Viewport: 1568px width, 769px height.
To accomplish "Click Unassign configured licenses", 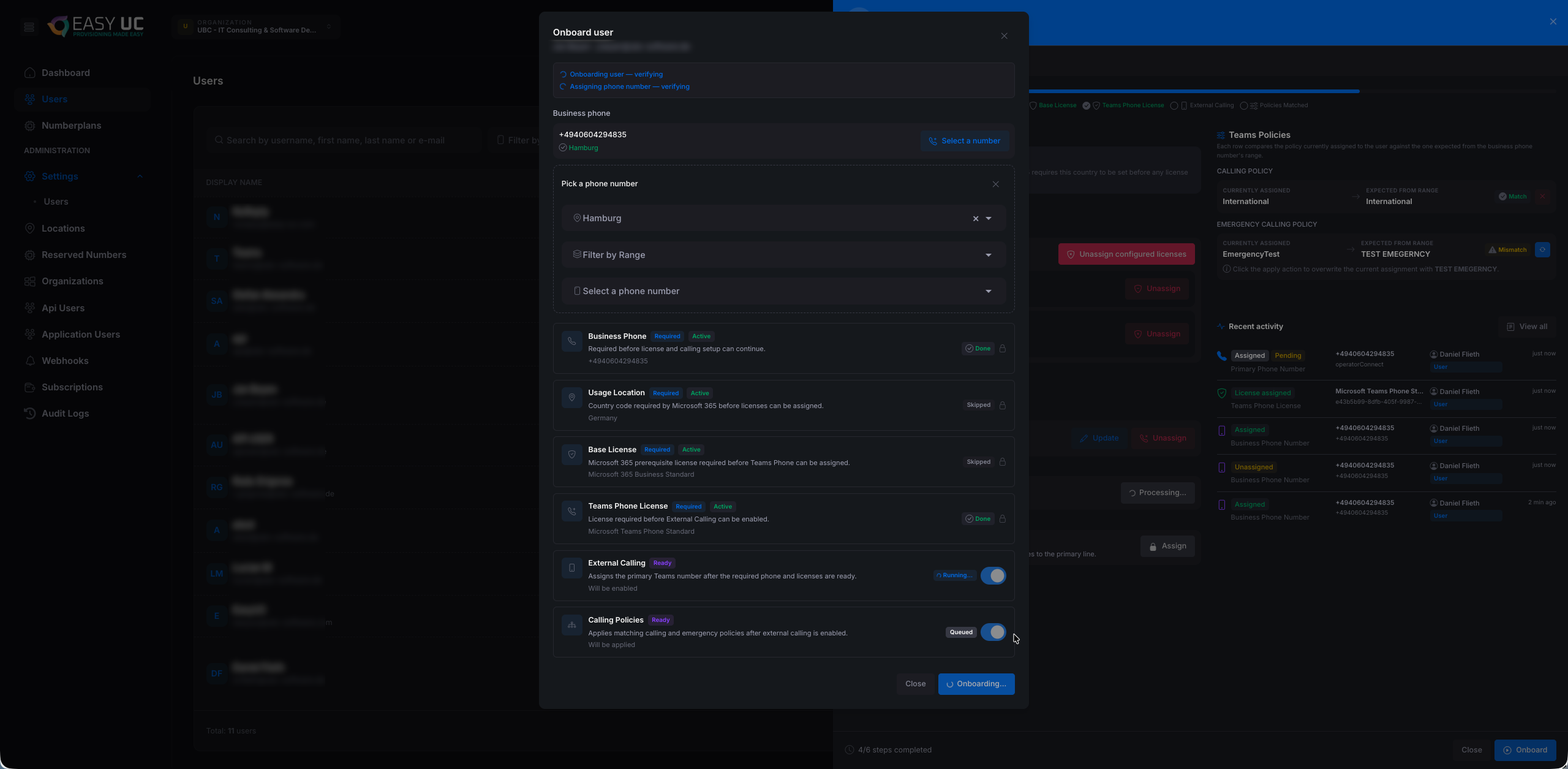I will click(x=1126, y=254).
